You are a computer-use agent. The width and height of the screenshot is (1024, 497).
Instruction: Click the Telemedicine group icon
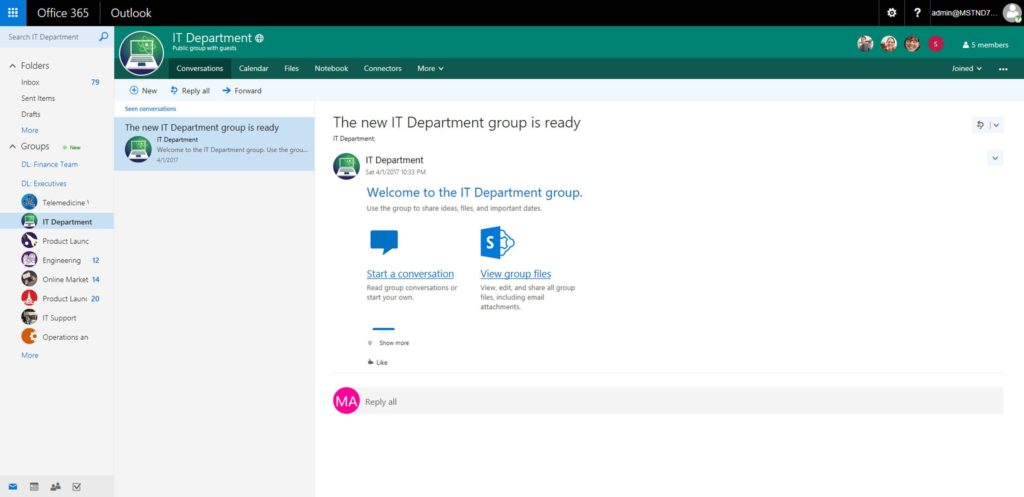29,202
